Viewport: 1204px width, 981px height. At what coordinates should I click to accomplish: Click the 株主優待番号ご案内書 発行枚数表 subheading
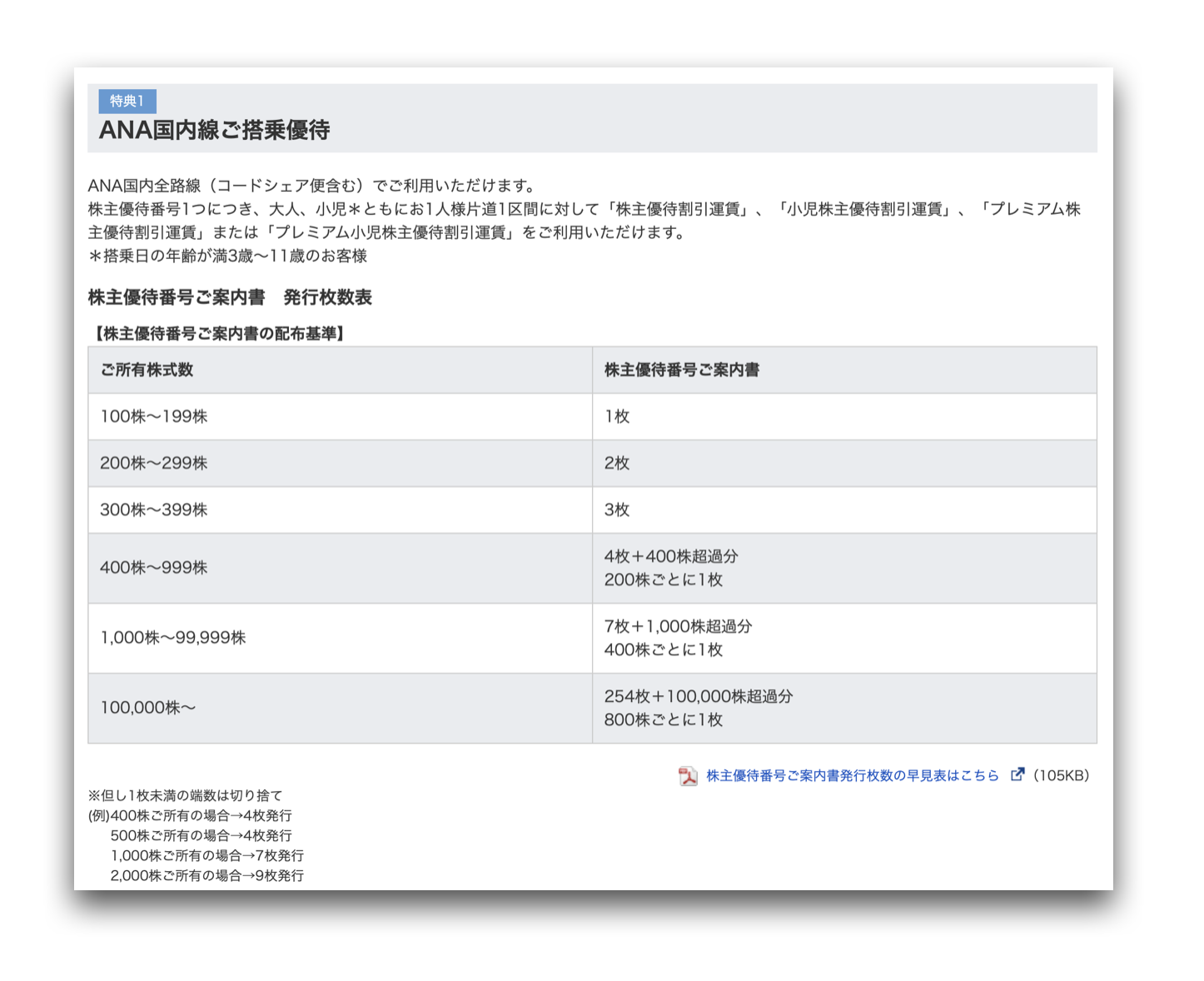(x=230, y=297)
